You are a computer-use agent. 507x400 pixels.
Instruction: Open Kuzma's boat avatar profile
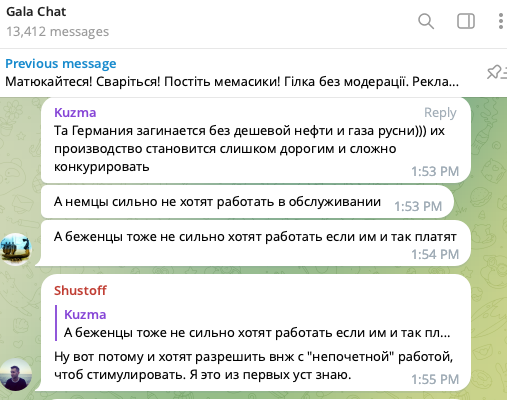(16, 249)
